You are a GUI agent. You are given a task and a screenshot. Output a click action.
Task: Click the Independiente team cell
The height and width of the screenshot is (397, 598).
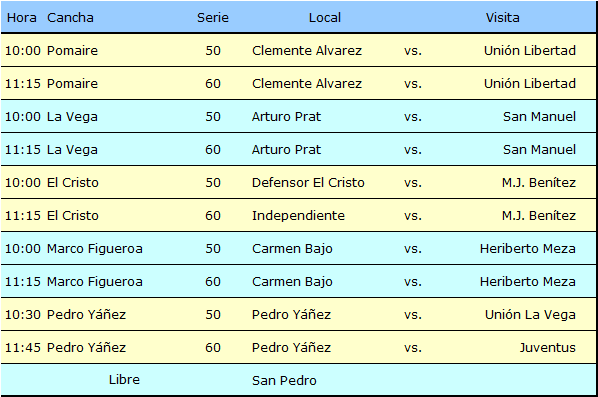coord(298,215)
